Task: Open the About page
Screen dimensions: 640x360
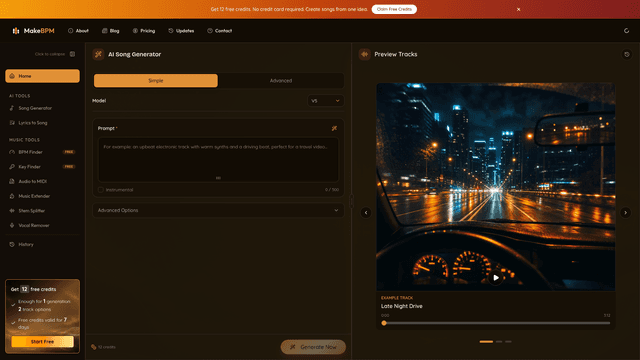Action: point(78,31)
